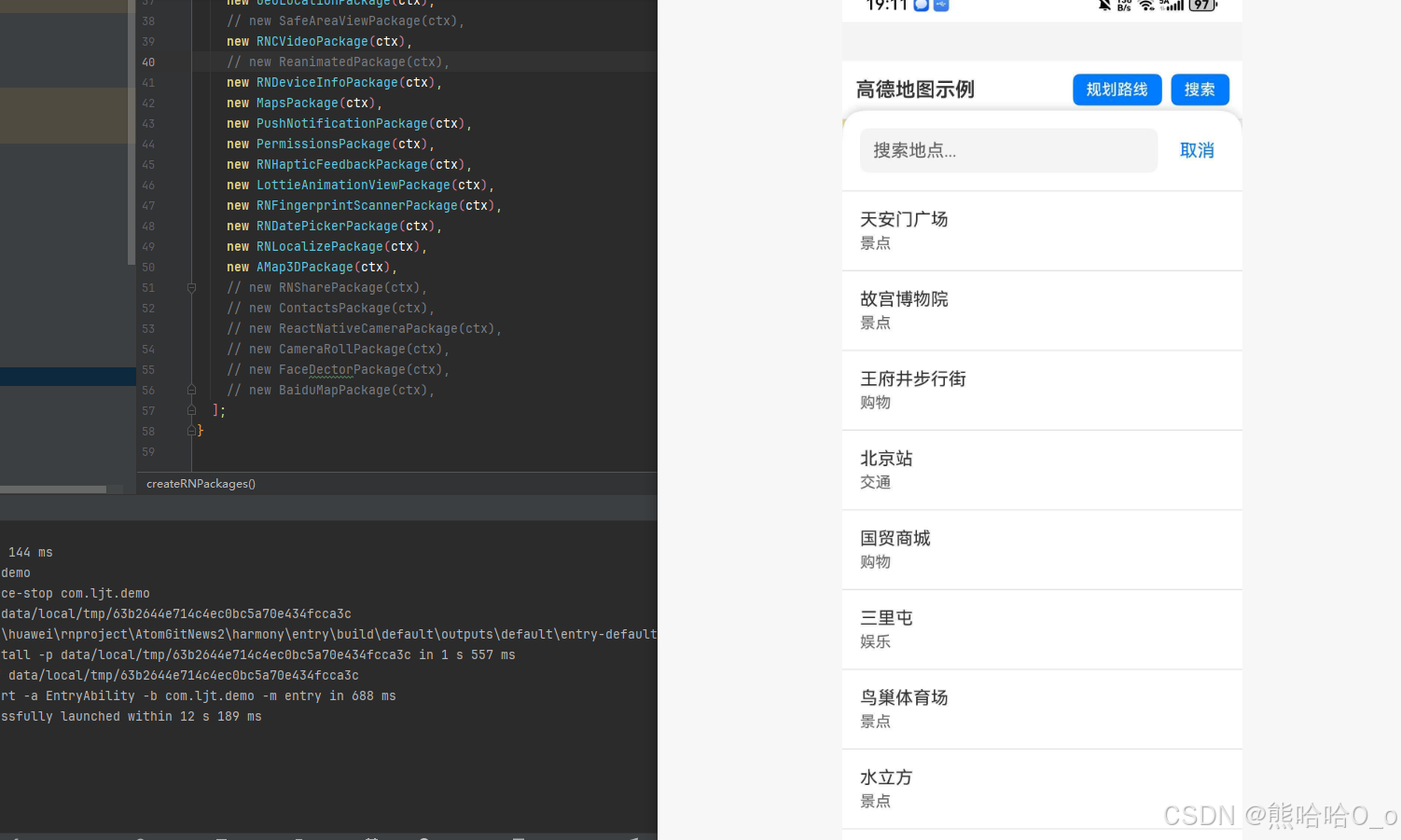Choose the 王府井步行街 list entry

pyautogui.click(x=1042, y=391)
